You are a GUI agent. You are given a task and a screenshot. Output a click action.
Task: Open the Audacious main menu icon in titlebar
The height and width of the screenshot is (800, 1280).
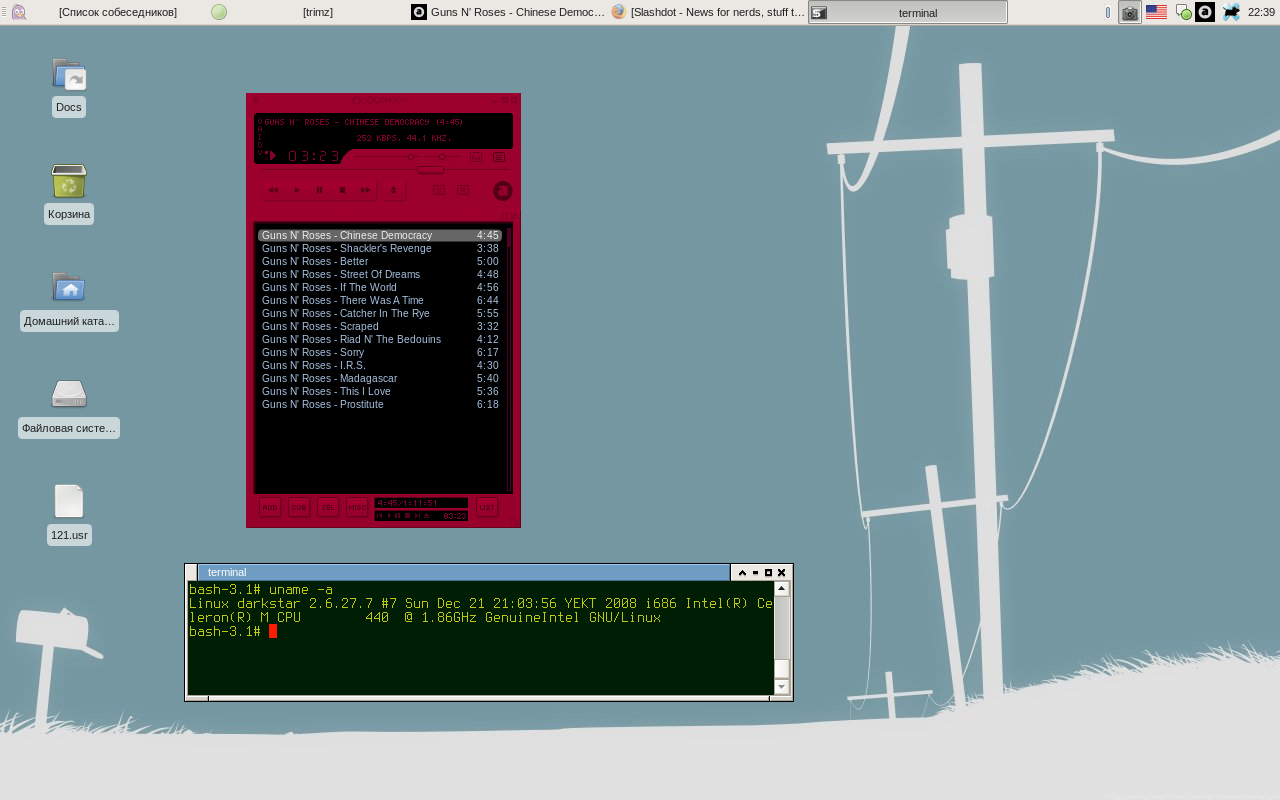point(256,101)
